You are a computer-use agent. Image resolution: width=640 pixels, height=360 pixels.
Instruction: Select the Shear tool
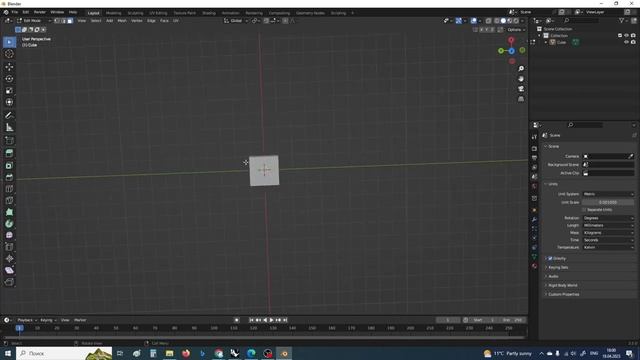(9, 270)
